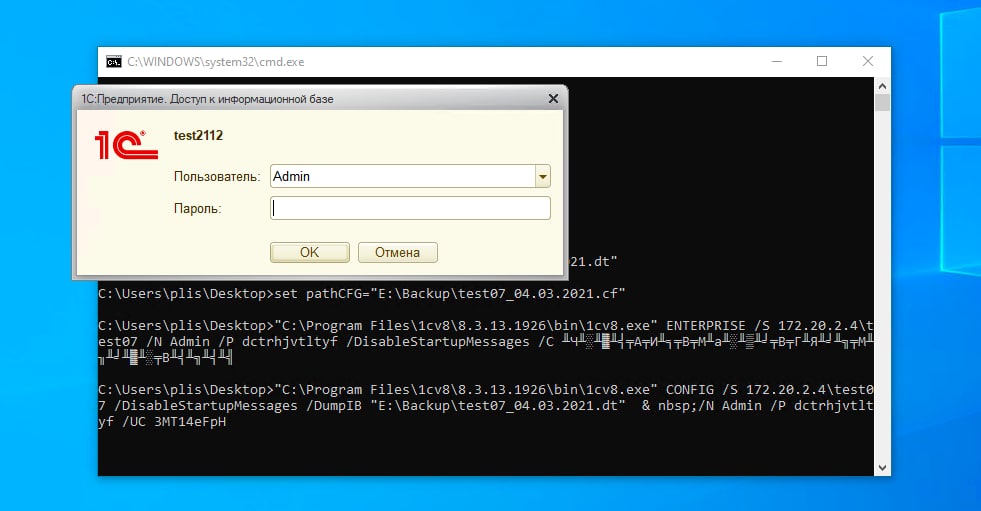Screen dimensions: 981x511
Task: Click the cmd vertical scrollbar thumb
Action: [882, 103]
